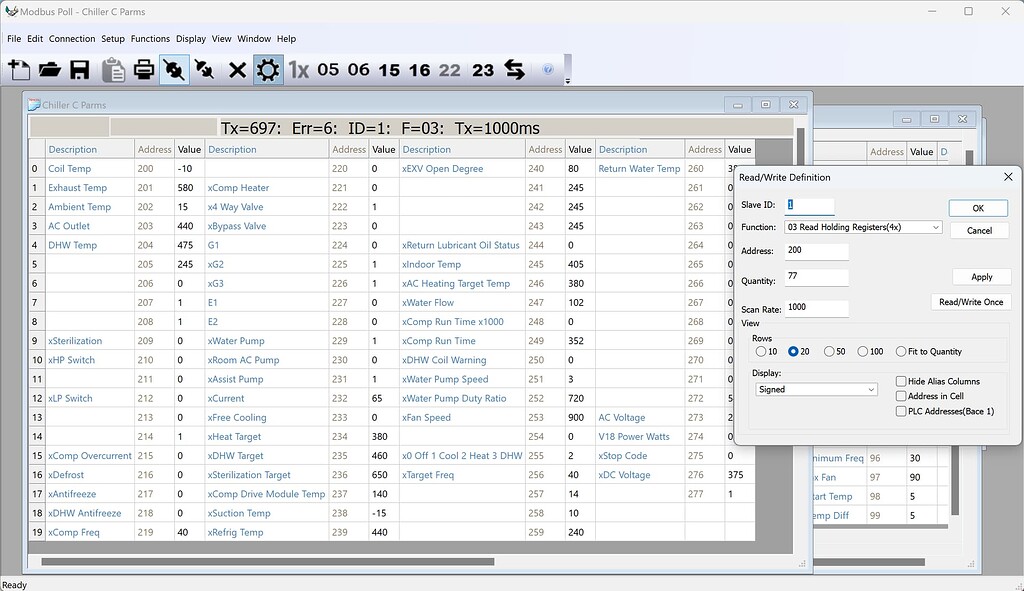Screen dimensions: 1024x591
Task: Click the Modbus Poll app title icon
Action: [11, 11]
